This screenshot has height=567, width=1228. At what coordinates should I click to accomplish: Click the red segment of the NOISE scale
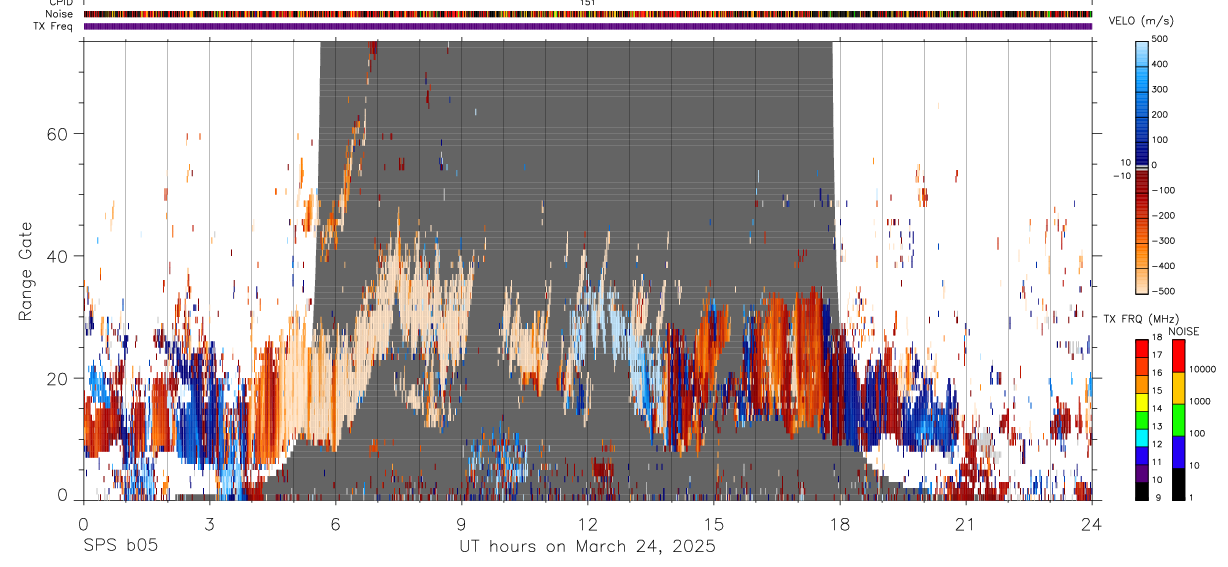[1179, 355]
